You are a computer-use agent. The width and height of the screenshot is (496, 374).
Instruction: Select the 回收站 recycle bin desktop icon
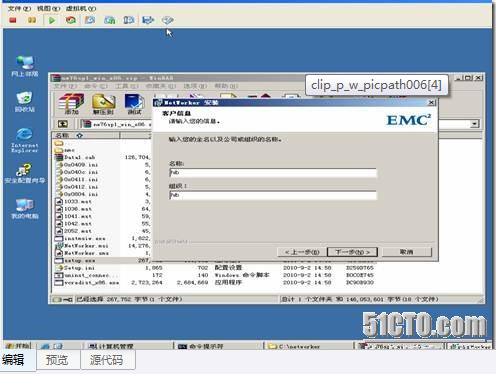point(25,102)
